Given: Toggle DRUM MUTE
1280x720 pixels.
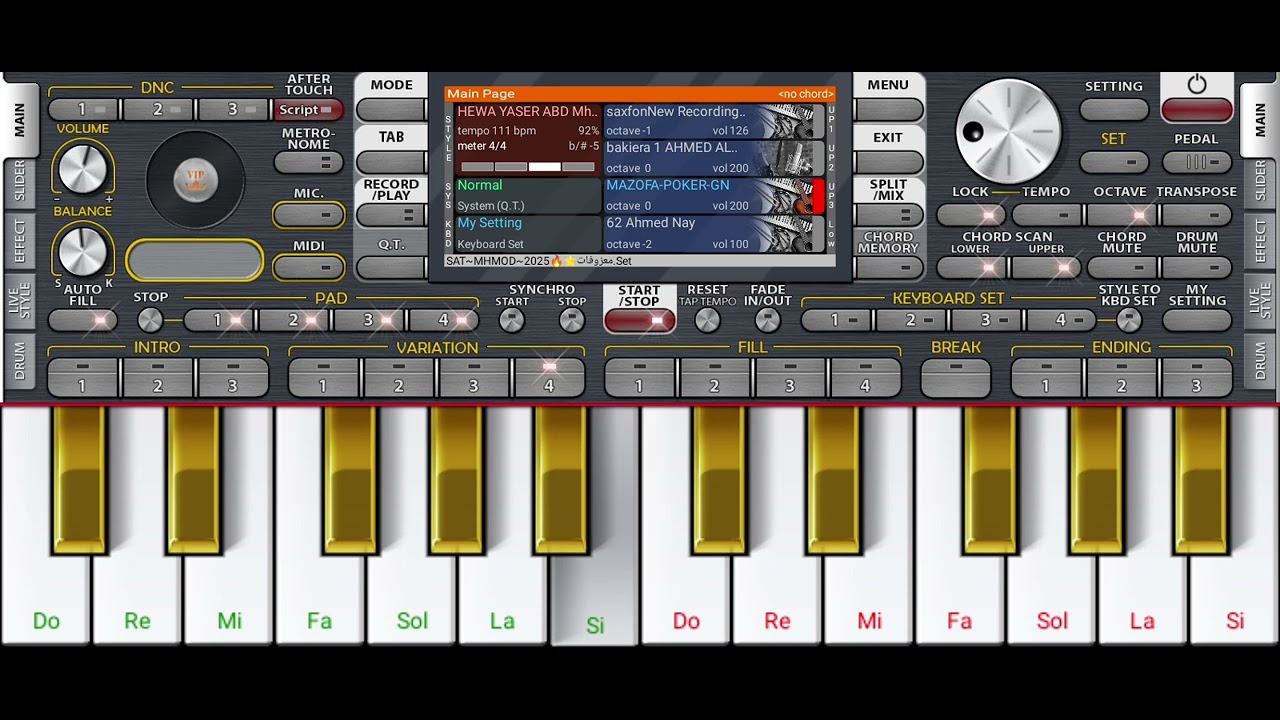Looking at the screenshot, I should [x=1197, y=267].
